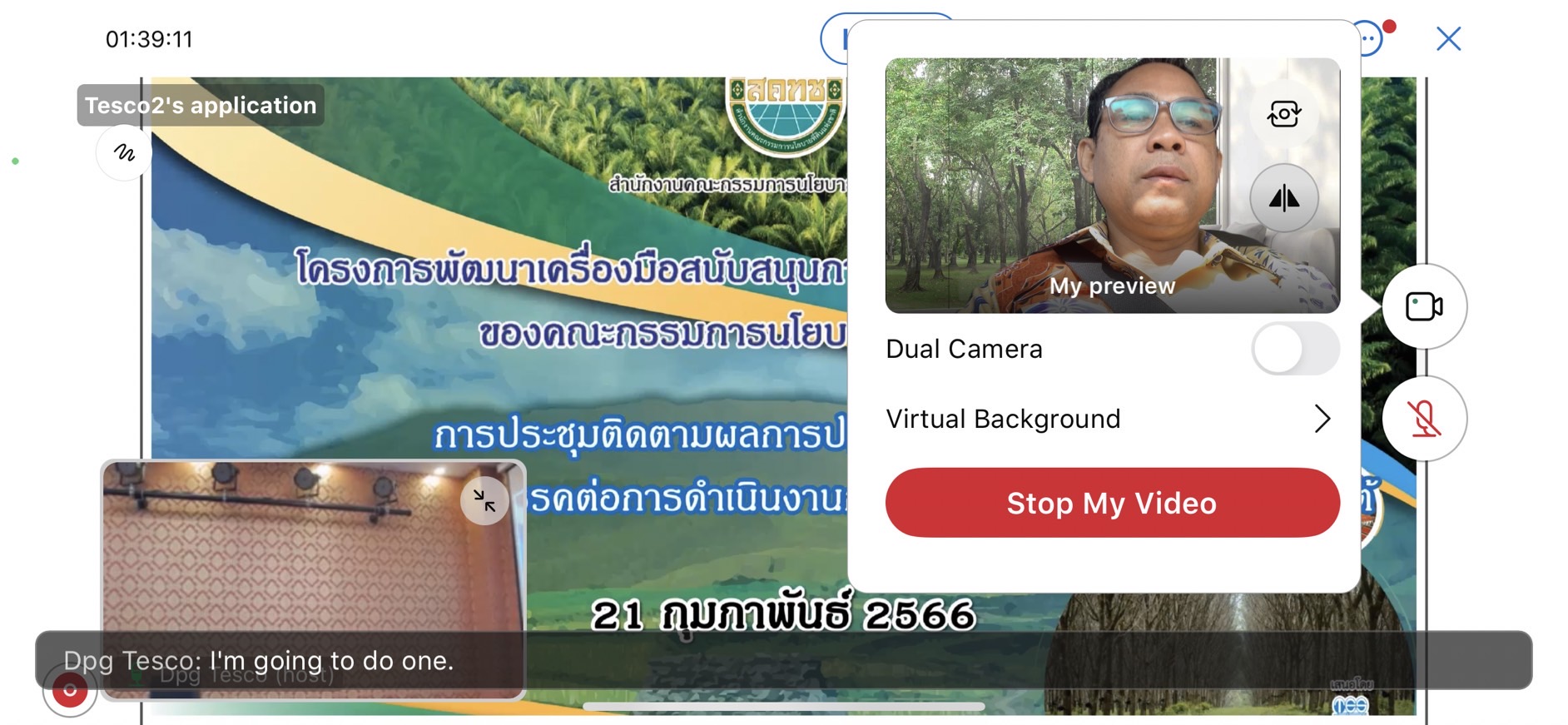Screen dimensions: 1568x725
Task: Tap the meeting timer 01:39:11
Action: click(149, 39)
